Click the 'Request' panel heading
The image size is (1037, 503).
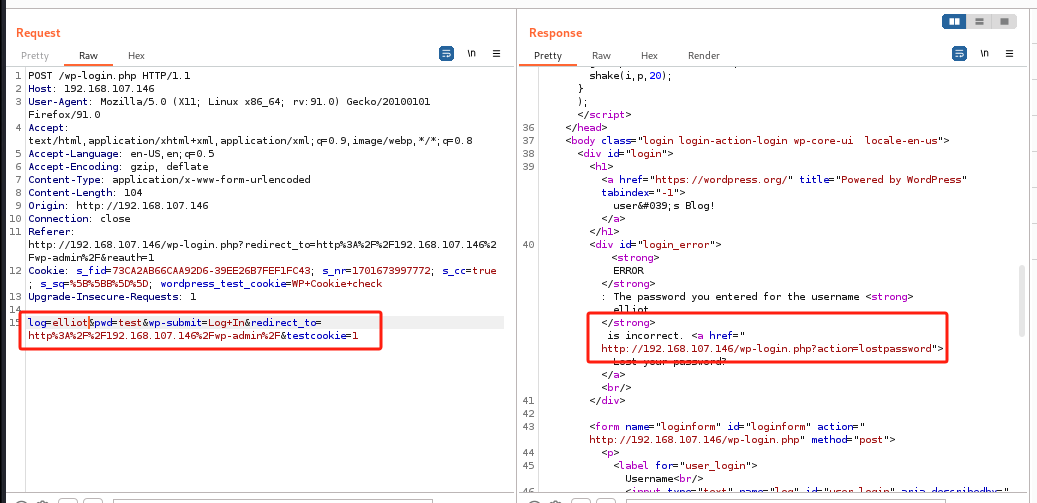[38, 33]
